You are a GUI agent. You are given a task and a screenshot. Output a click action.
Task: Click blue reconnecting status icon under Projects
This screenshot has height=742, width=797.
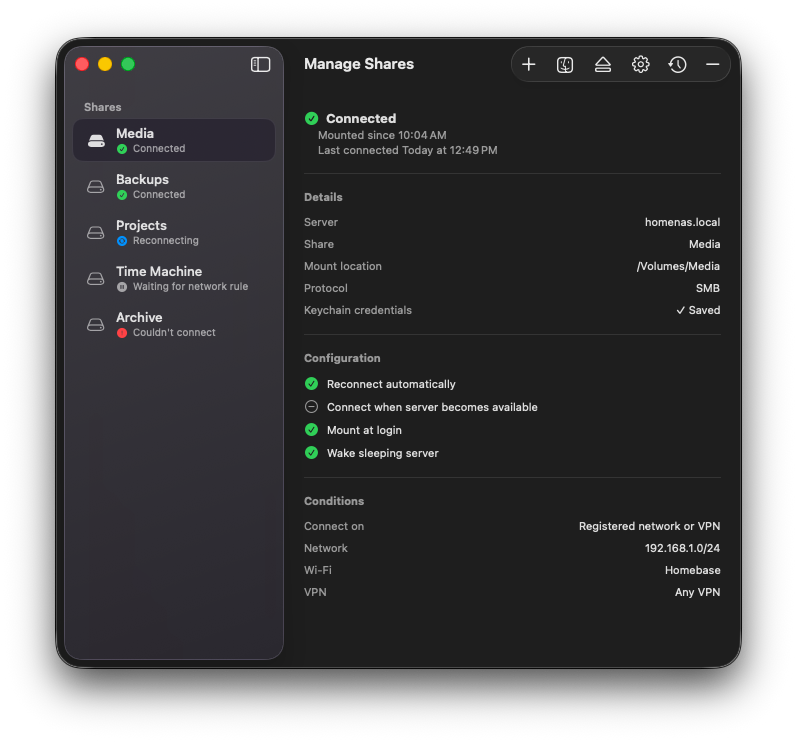(122, 241)
